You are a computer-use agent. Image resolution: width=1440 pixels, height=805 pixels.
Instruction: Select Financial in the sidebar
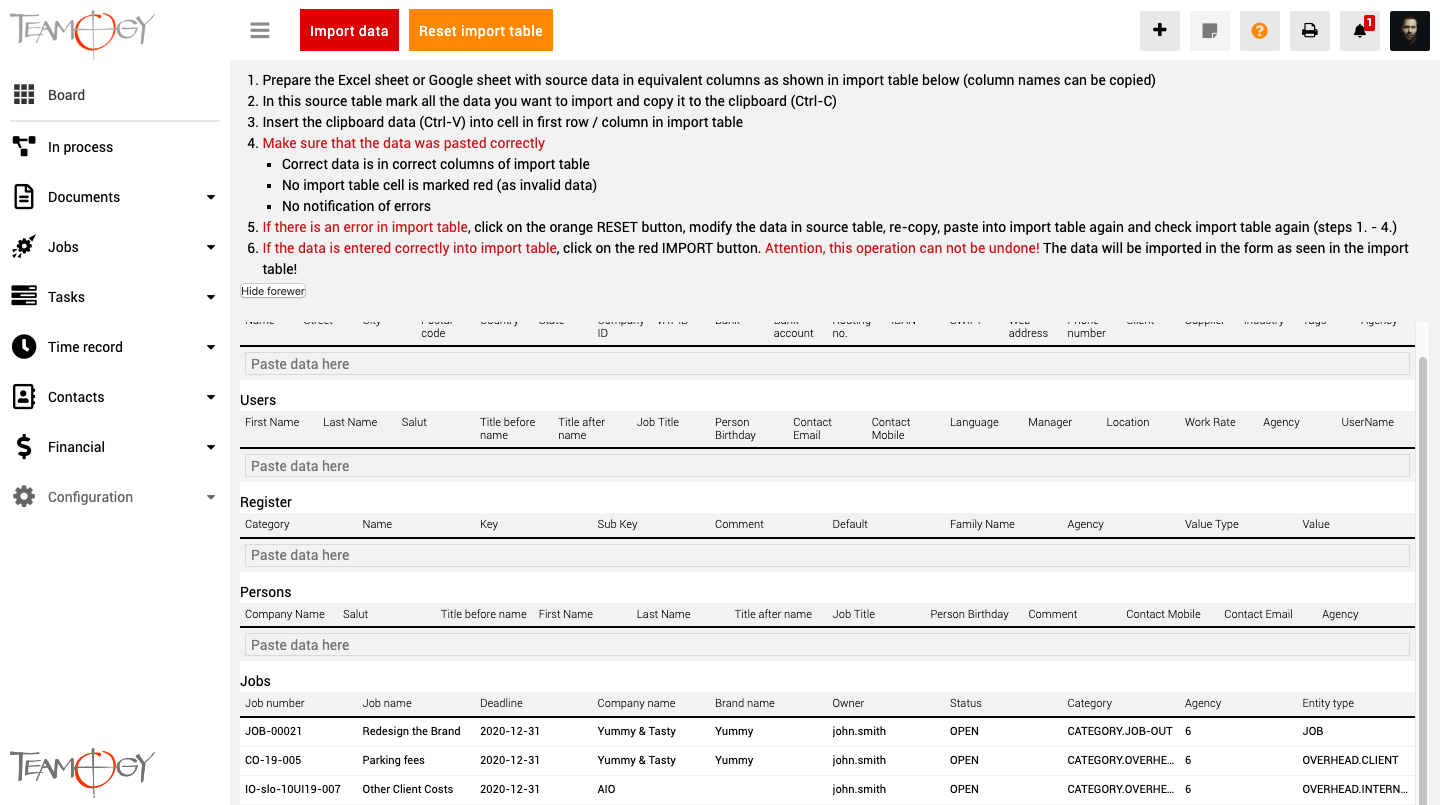click(x=76, y=447)
